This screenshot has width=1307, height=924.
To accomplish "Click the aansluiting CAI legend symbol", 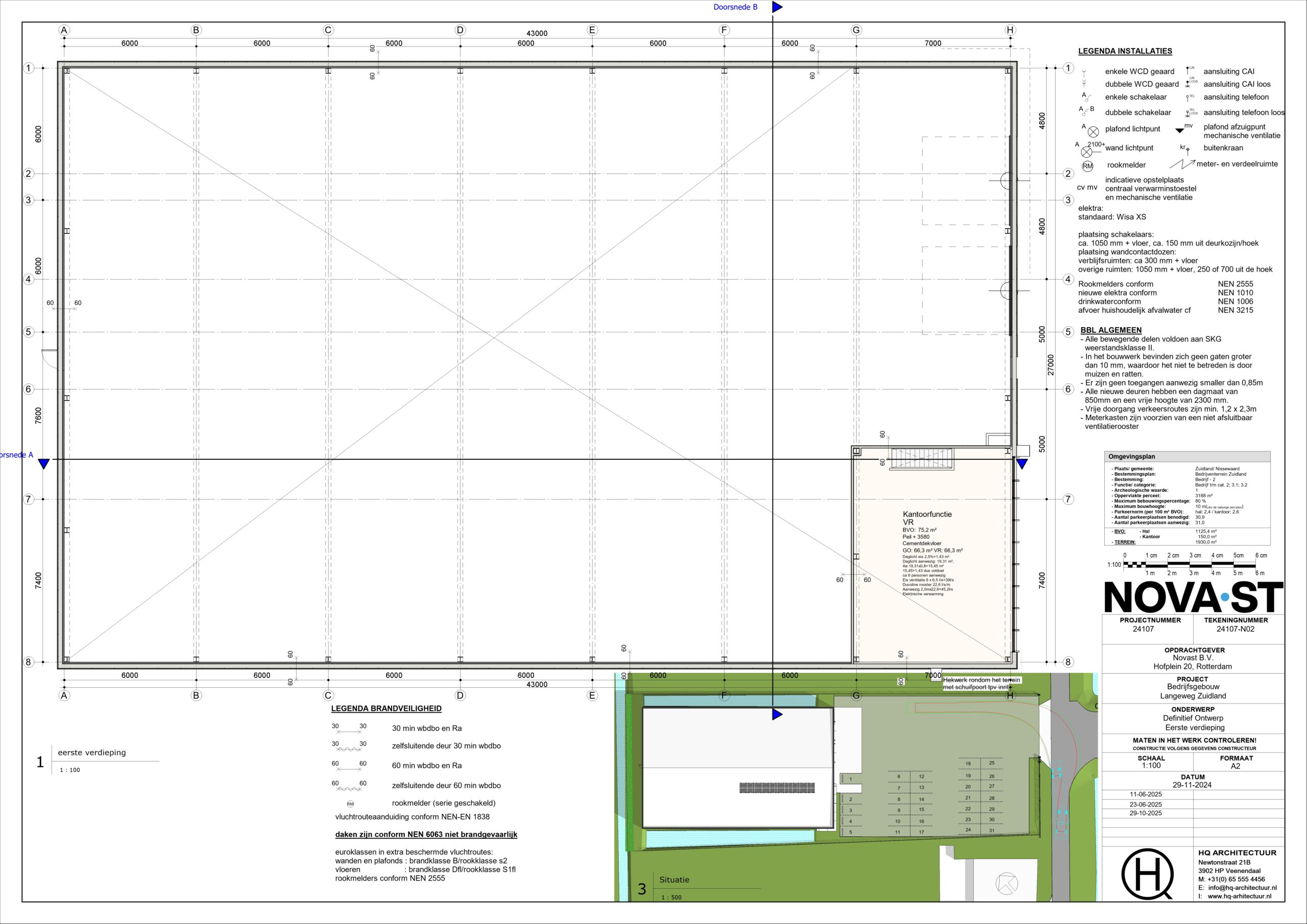I will [x=1189, y=69].
